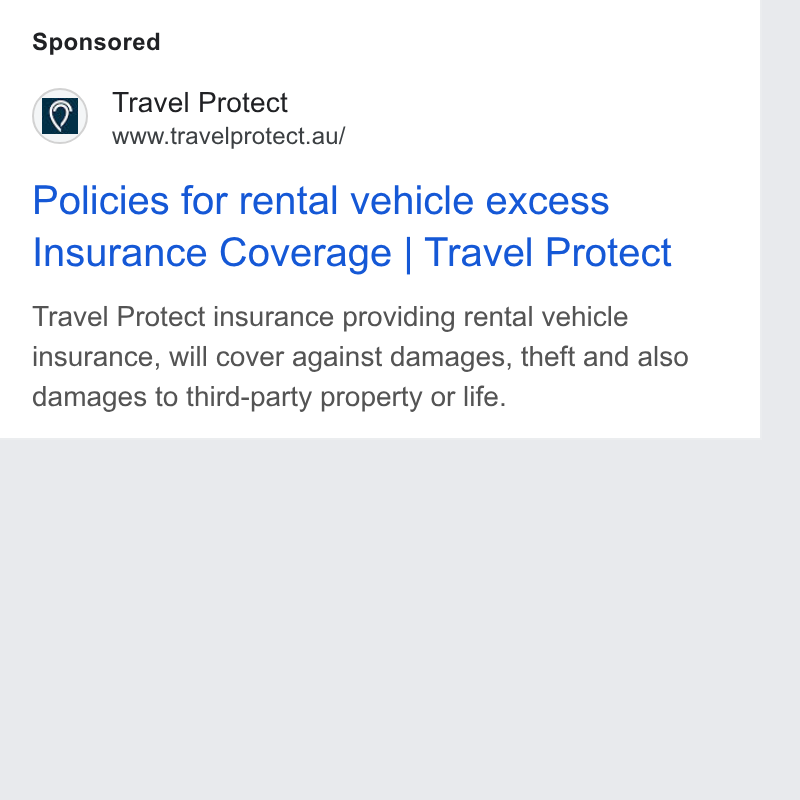Click the word "Coverage" in the blue headline
The image size is (800, 800).
point(305,253)
